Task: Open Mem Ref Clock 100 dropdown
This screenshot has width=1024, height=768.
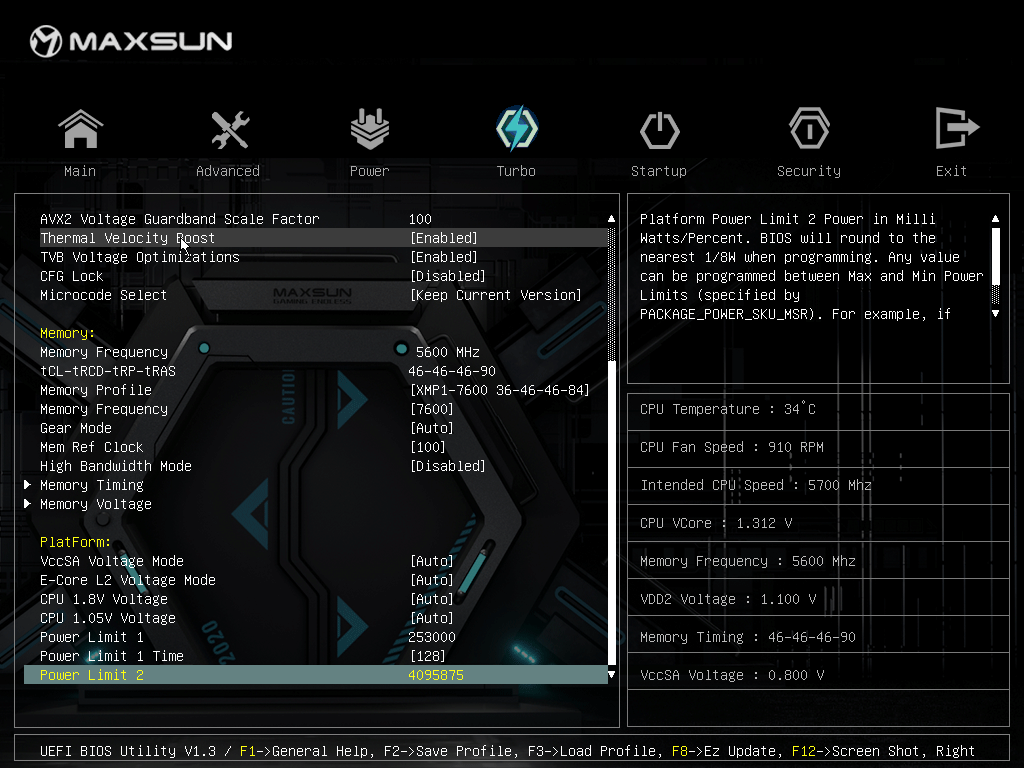Action: click(x=427, y=447)
